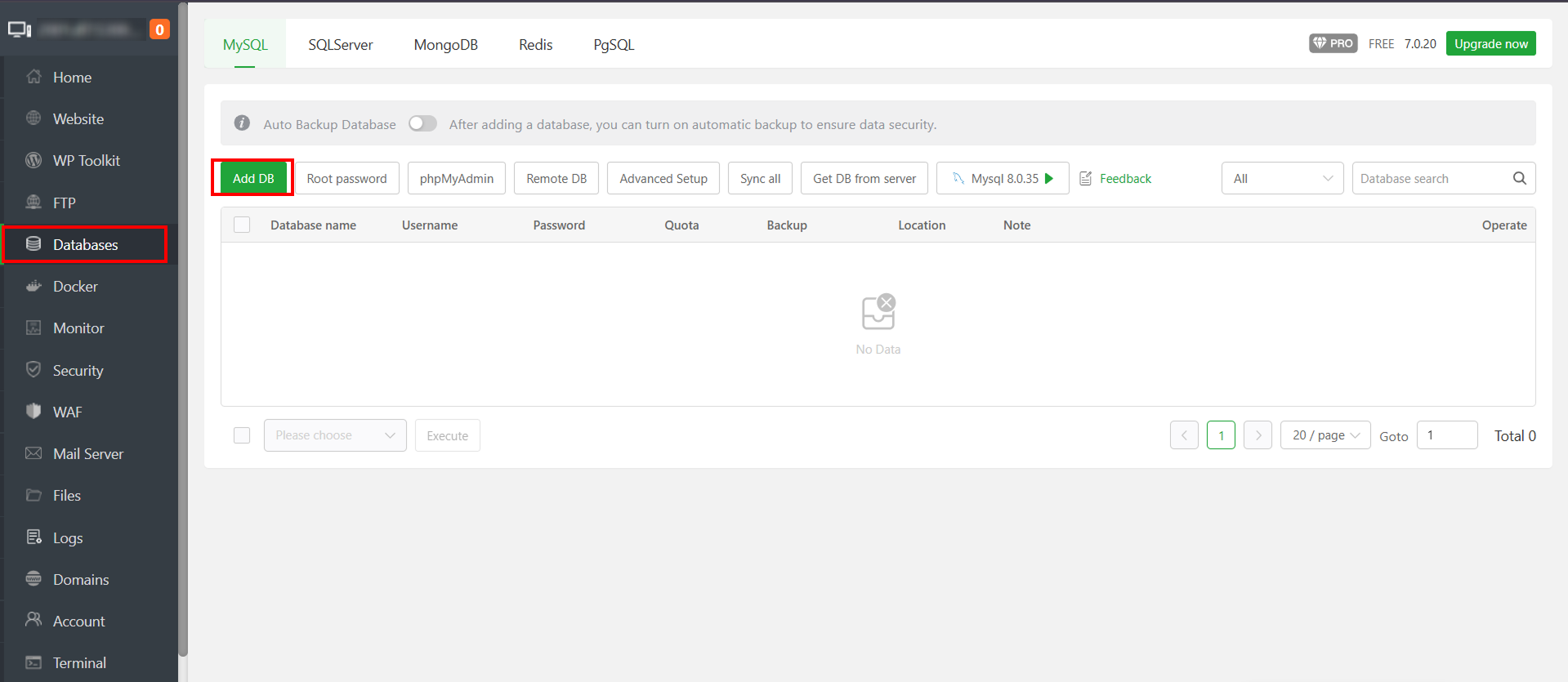Switch to the MySQL tab
This screenshot has width=1568, height=682.
(245, 44)
